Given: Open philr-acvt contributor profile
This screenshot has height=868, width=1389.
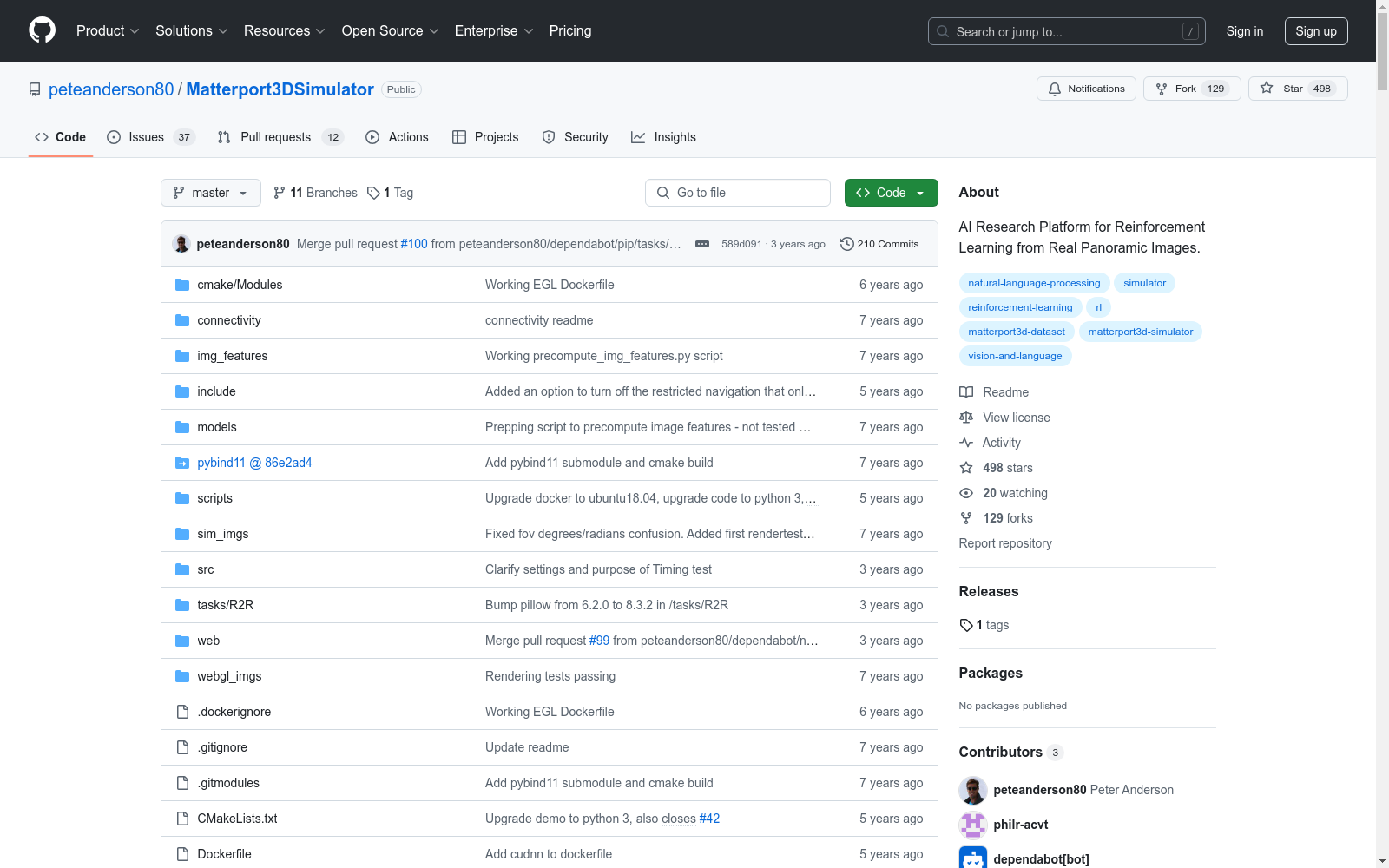Looking at the screenshot, I should pos(1021,825).
